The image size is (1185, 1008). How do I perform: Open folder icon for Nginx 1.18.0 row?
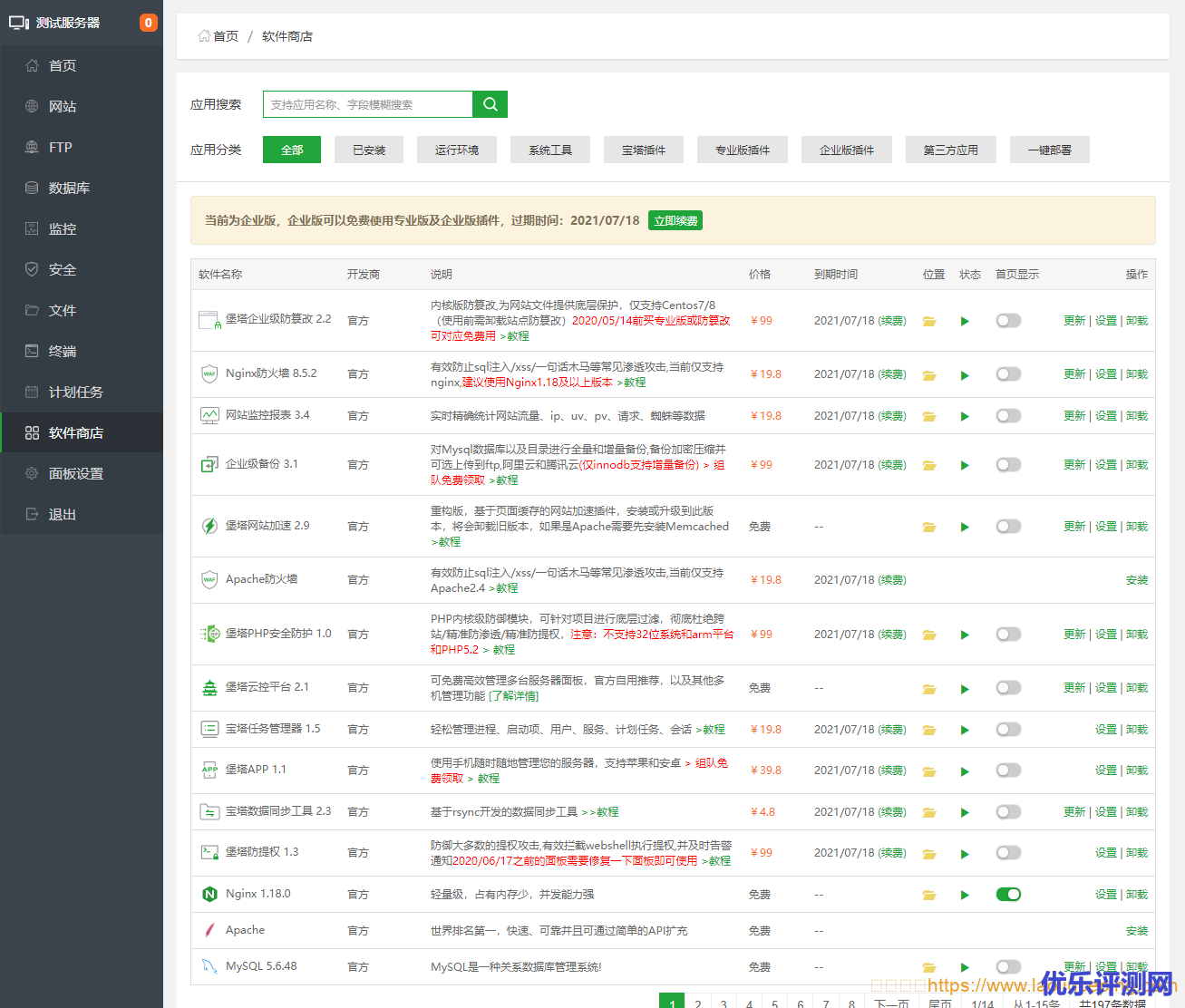(929, 895)
